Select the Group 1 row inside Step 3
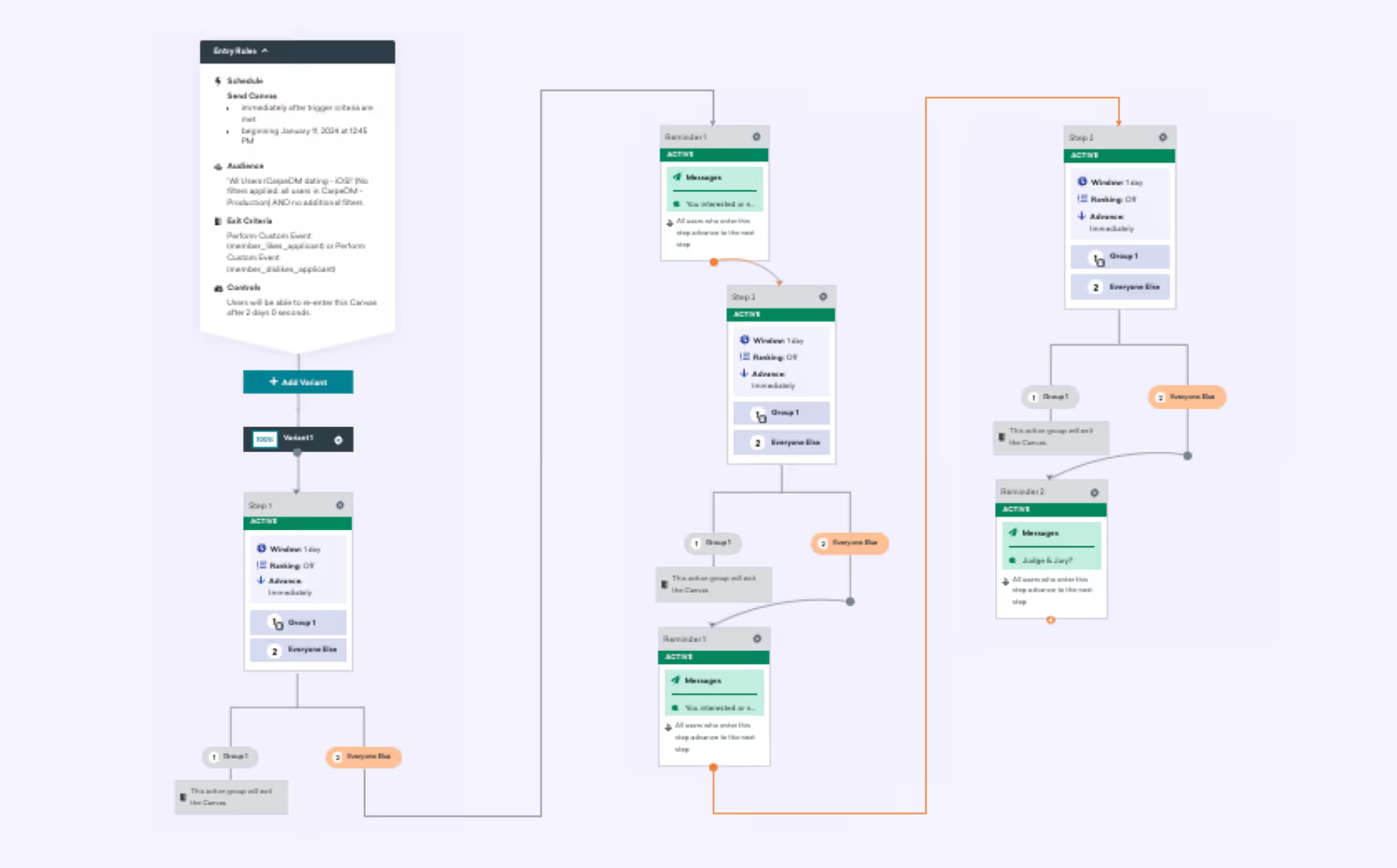The image size is (1397, 868). click(1120, 257)
